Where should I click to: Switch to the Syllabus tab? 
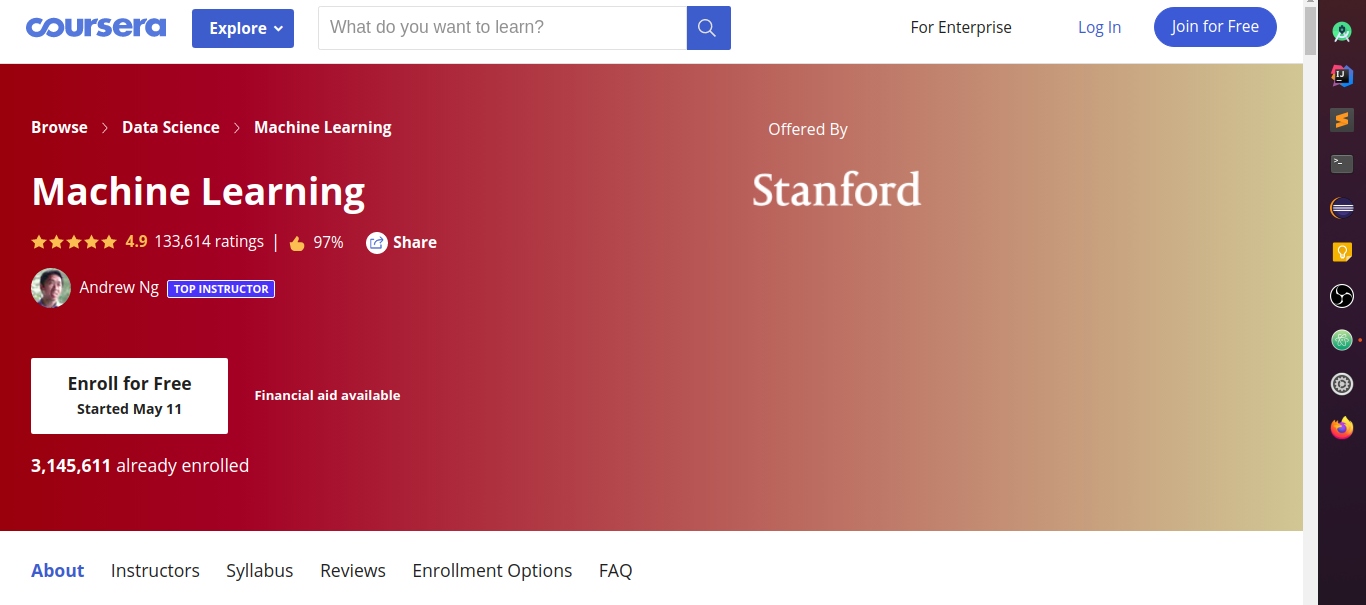click(260, 571)
